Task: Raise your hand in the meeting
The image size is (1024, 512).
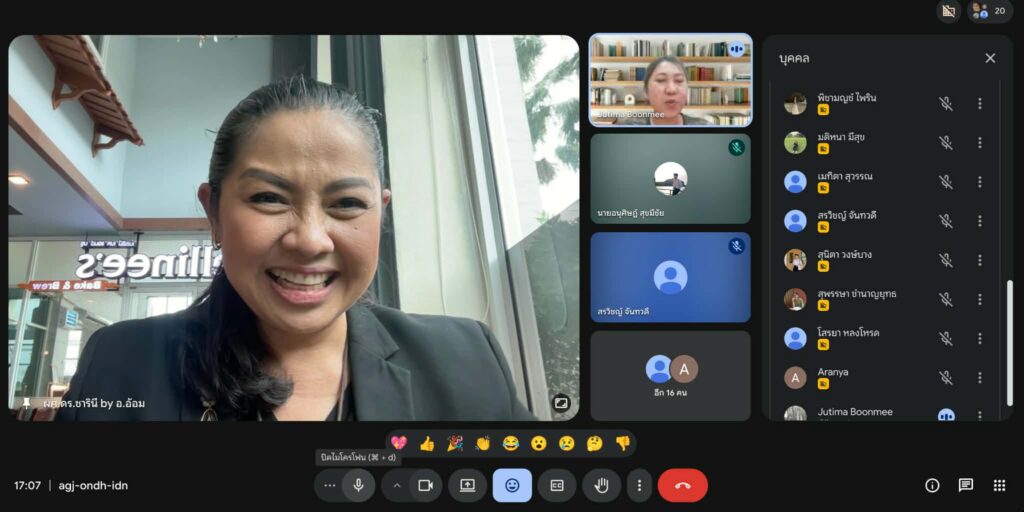Action: pos(601,485)
